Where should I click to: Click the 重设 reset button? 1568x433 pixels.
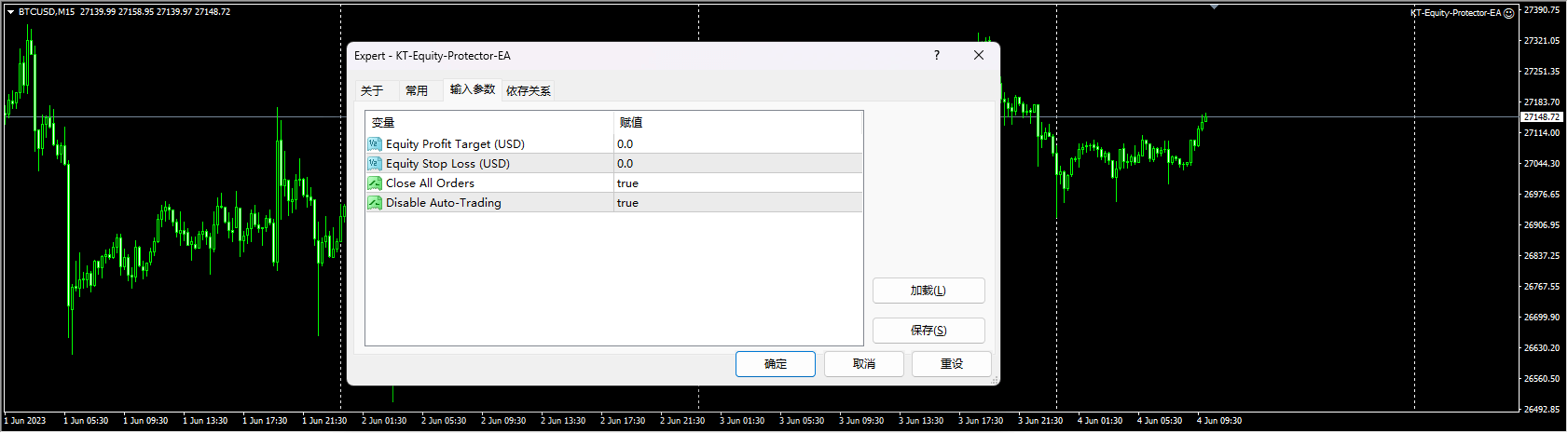tap(952, 364)
